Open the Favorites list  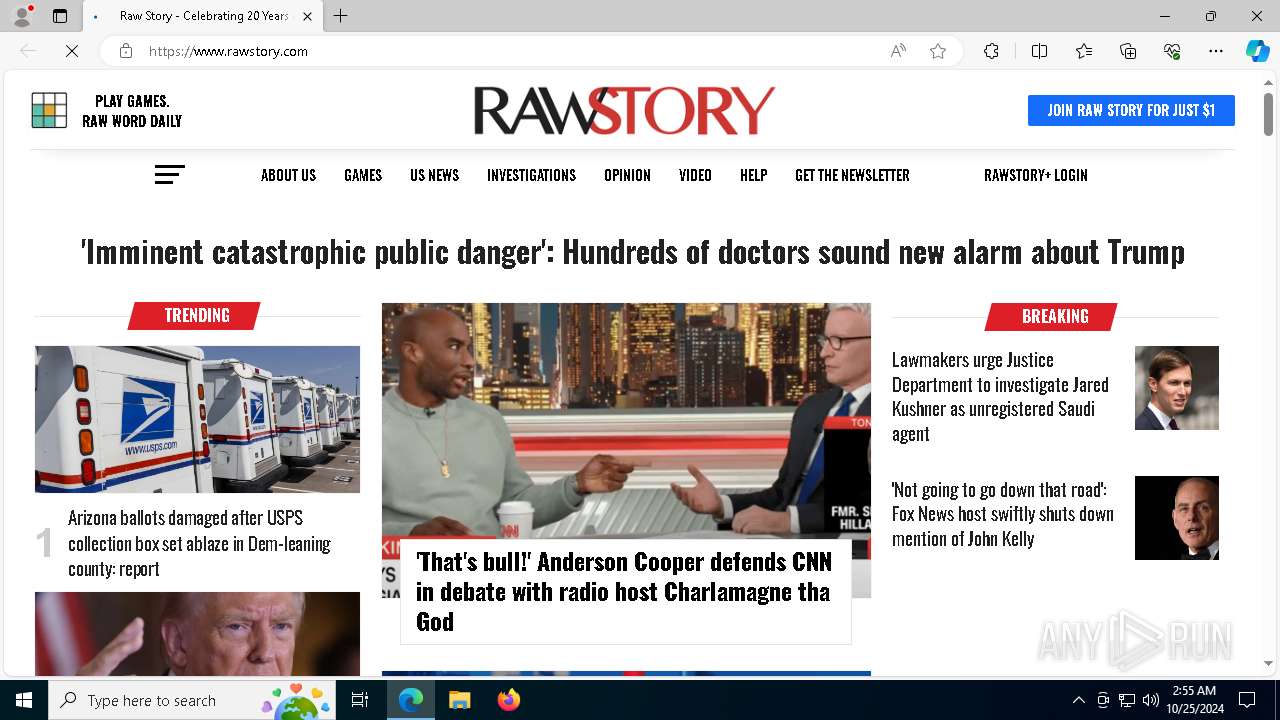point(1084,51)
